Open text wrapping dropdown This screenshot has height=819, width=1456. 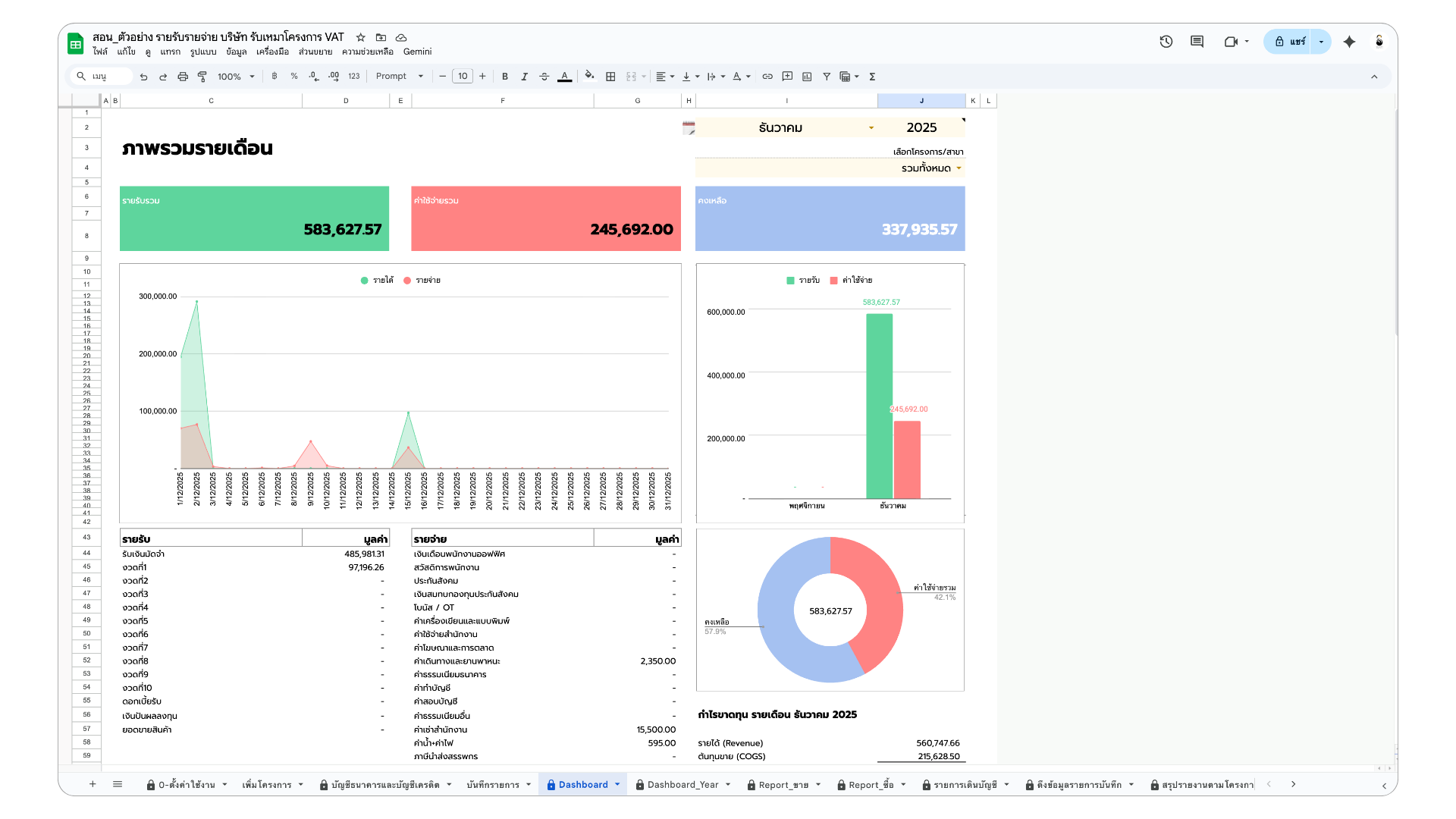click(x=716, y=77)
